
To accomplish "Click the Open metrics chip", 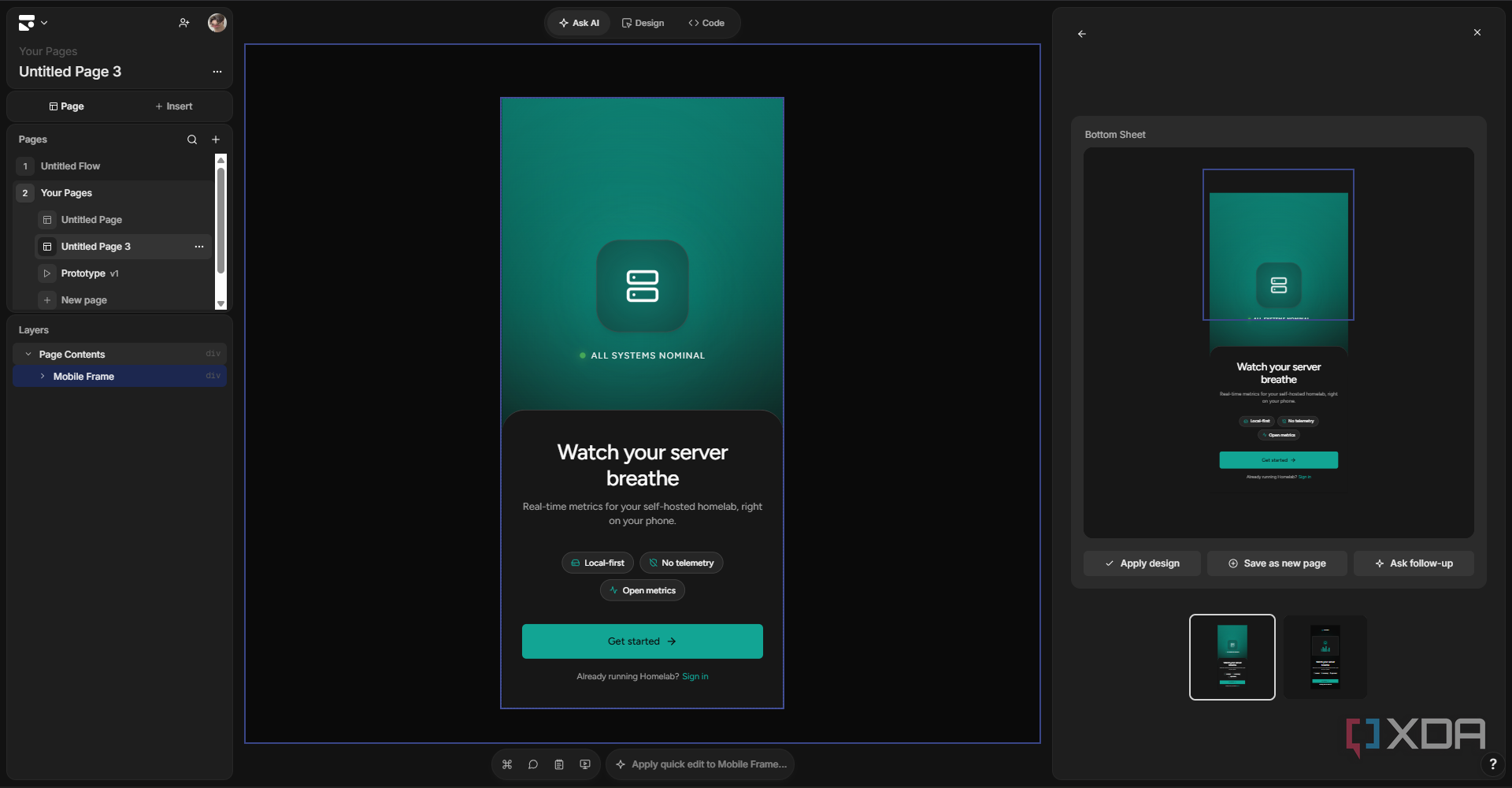I will pos(643,590).
